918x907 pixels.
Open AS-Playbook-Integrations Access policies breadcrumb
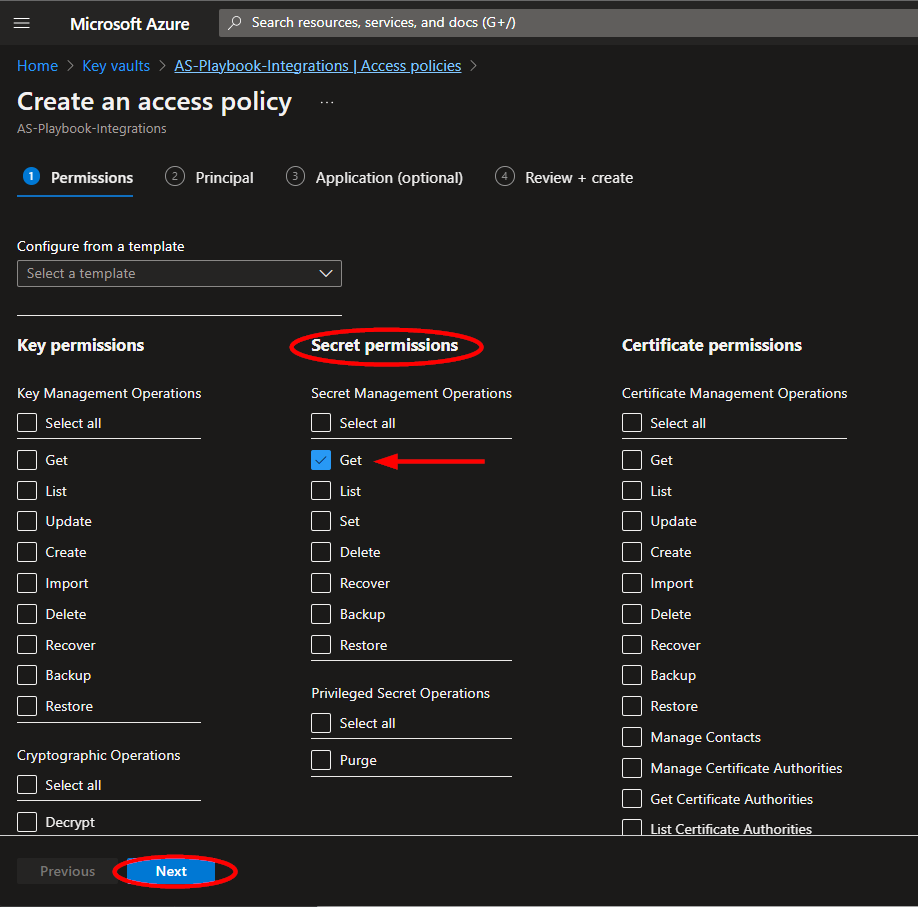click(317, 66)
